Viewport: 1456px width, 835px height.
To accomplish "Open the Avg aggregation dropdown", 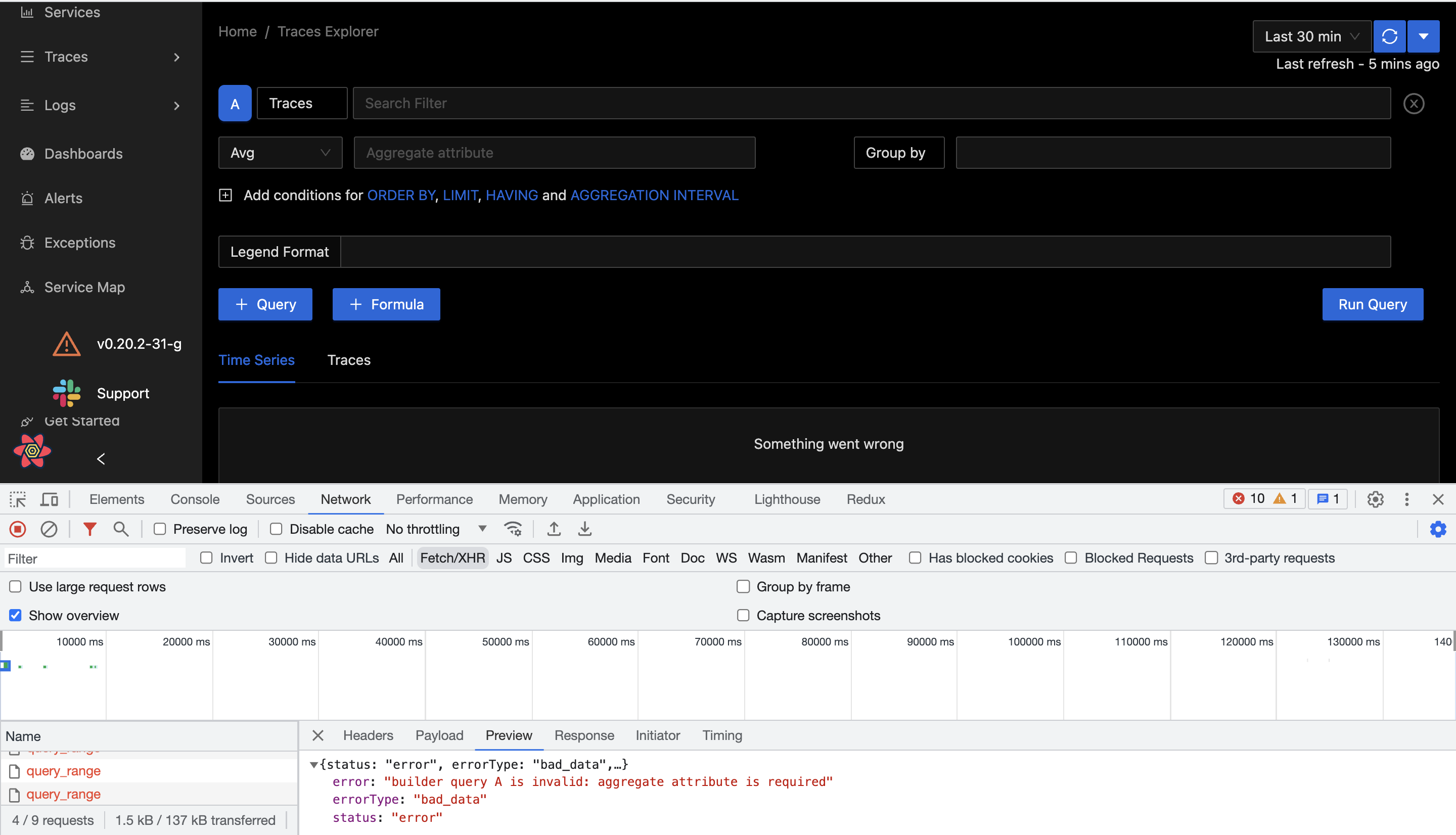I will tap(280, 153).
